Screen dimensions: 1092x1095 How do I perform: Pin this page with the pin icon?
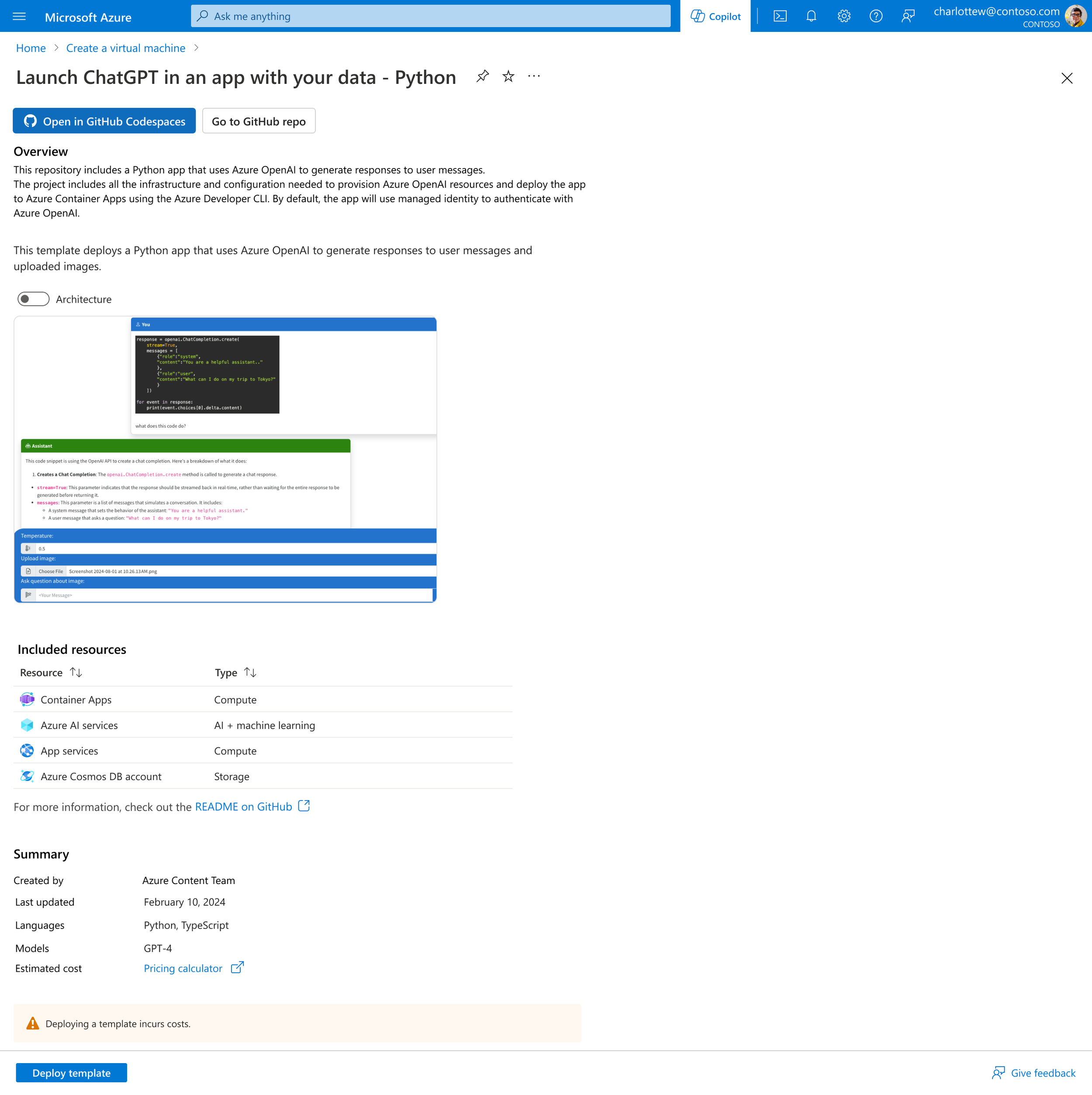pyautogui.click(x=482, y=76)
